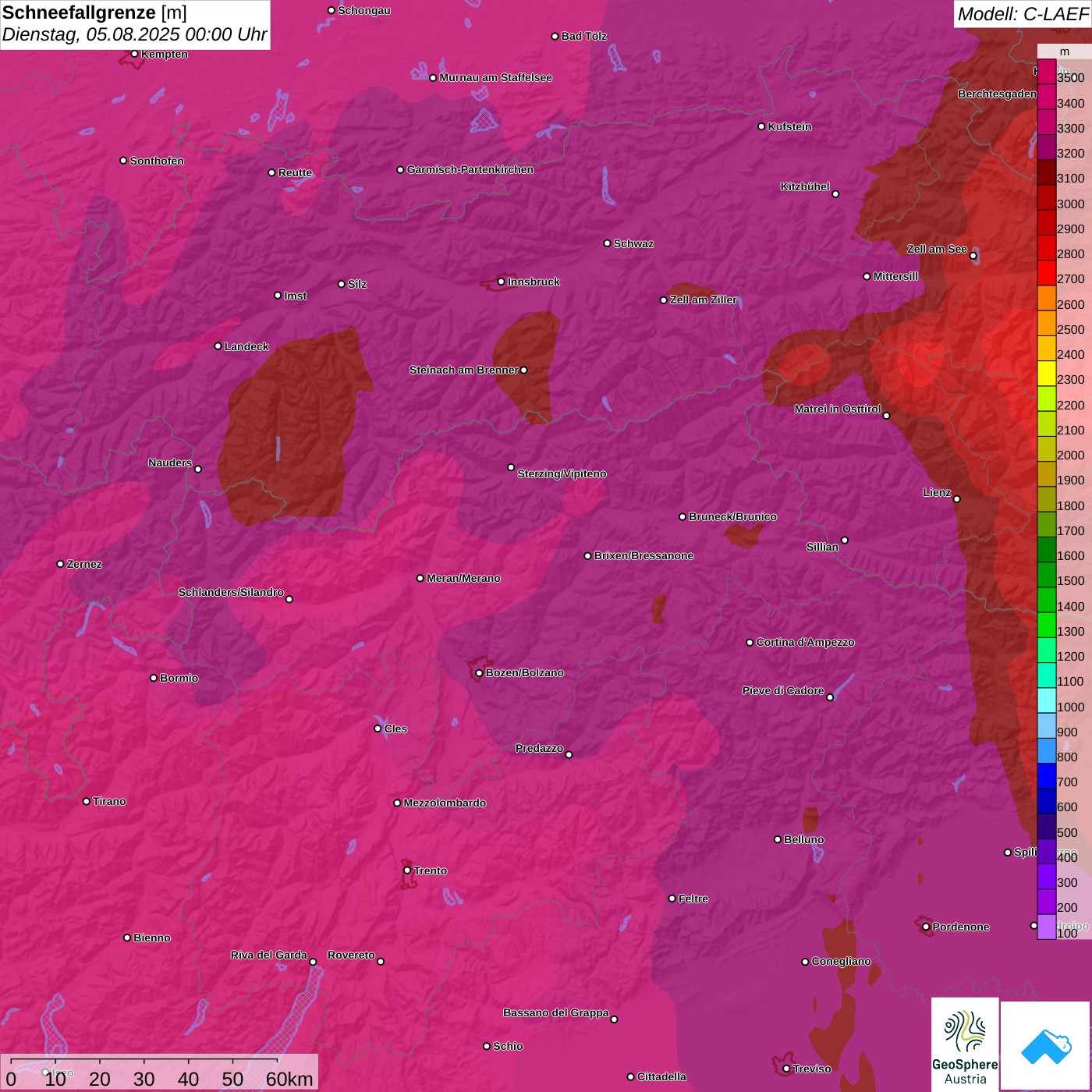Click the Pordenone city marker
Viewport: 1092px width, 1092px height.
click(926, 927)
